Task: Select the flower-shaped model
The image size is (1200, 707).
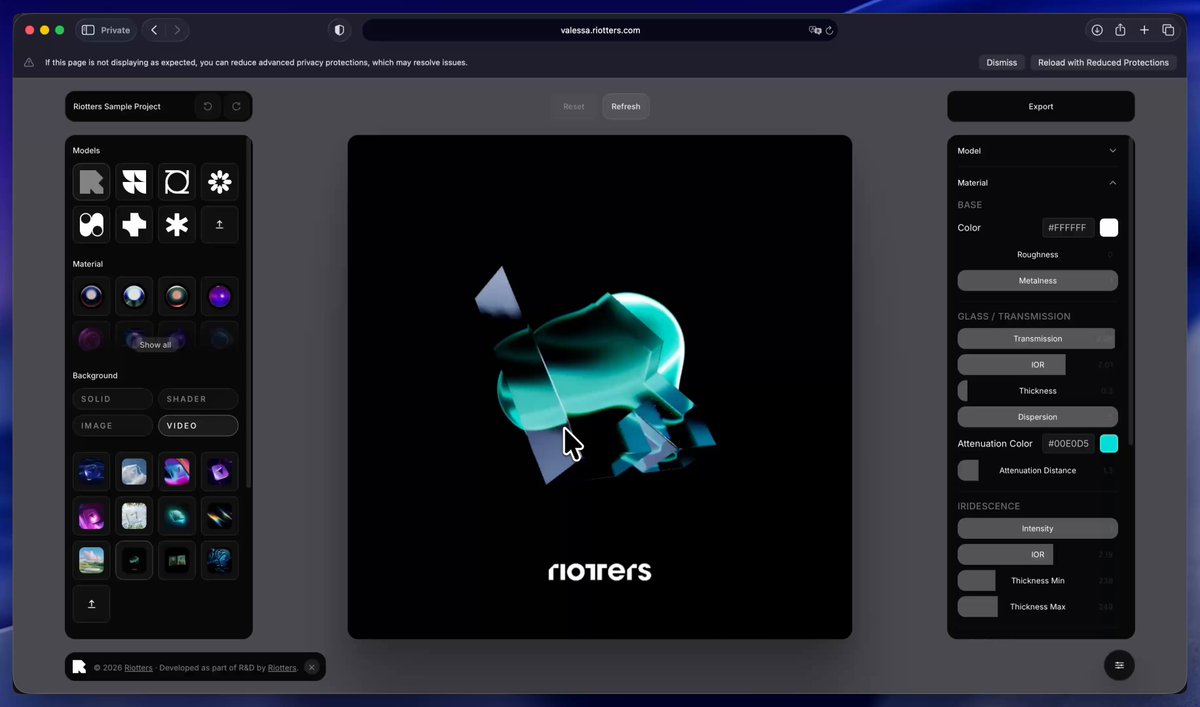Action: pos(220,182)
